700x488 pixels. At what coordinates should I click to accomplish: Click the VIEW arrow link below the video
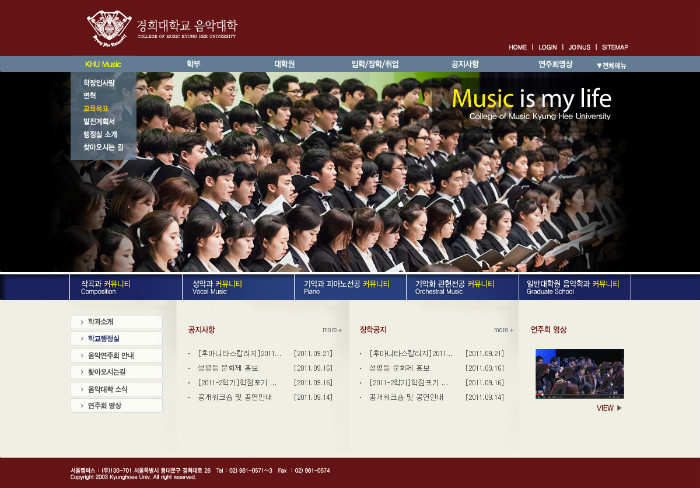coord(609,408)
